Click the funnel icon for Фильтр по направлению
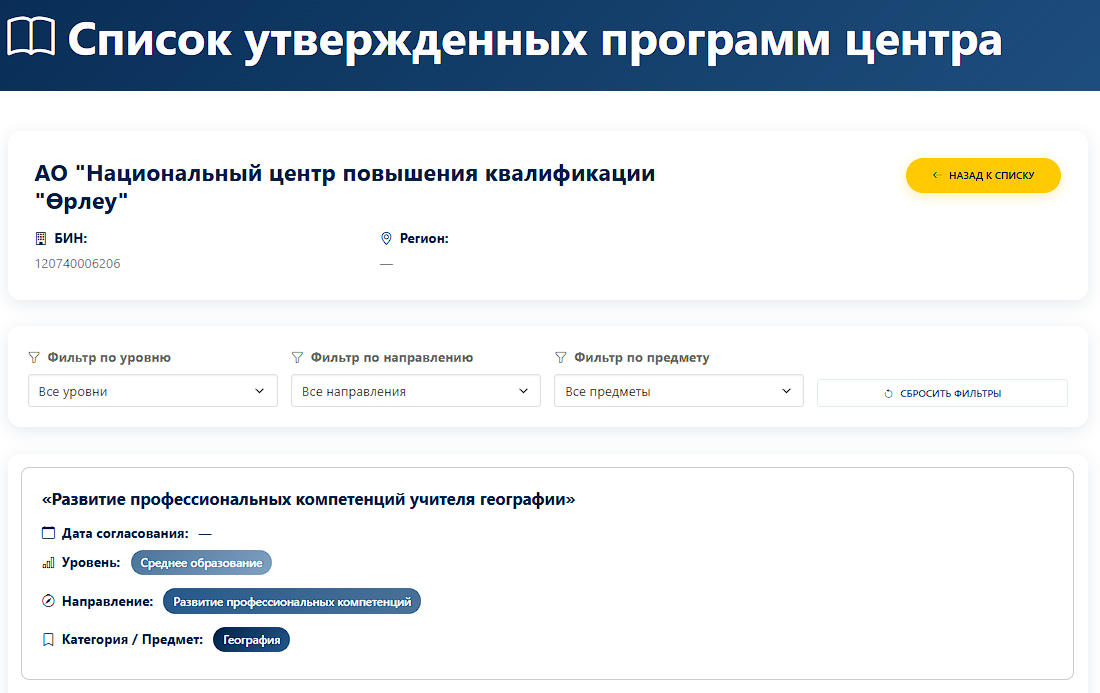Viewport: 1100px width, 693px height. (297, 357)
